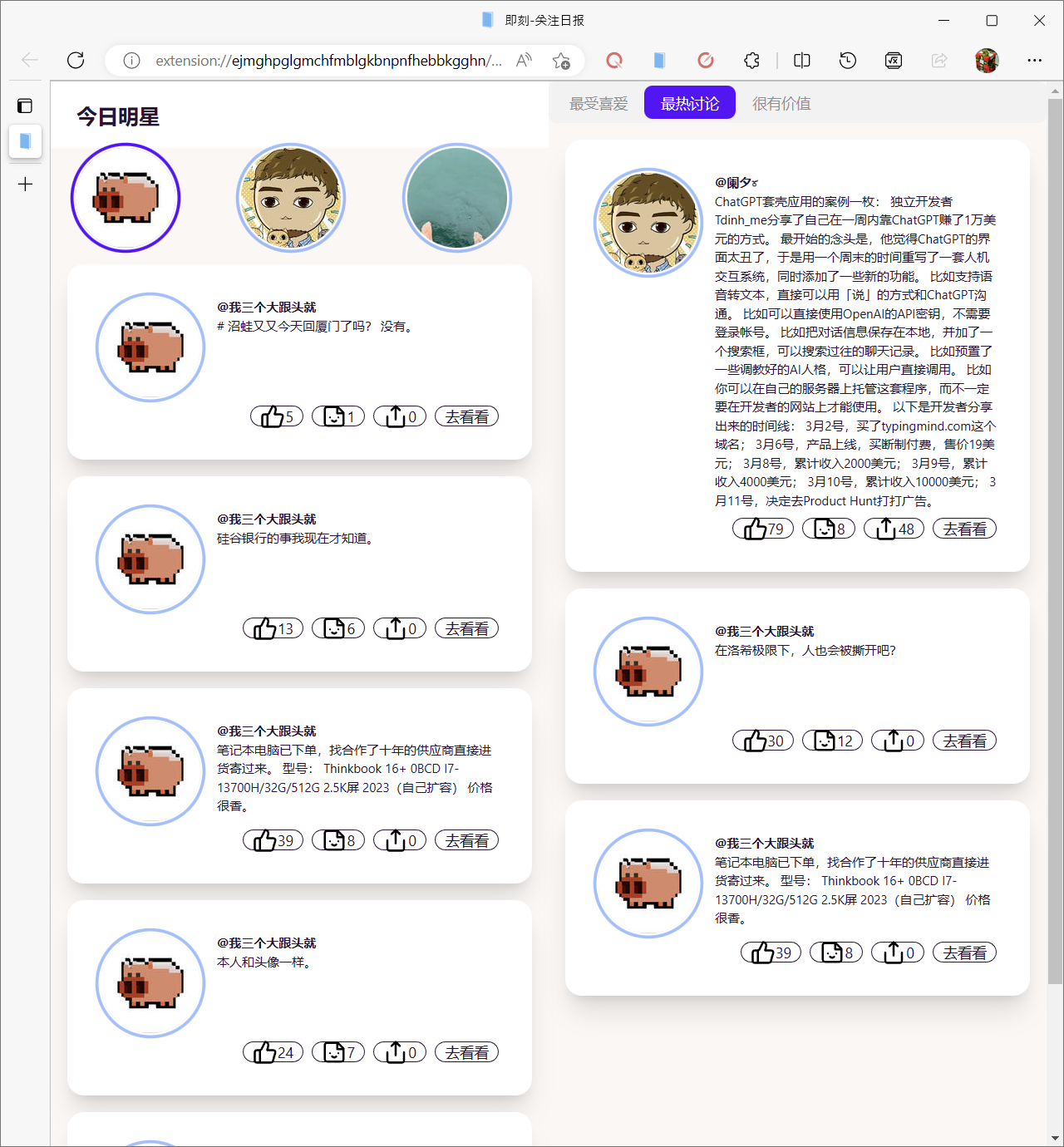
Task: Open browsing history clock icon
Action: (847, 61)
